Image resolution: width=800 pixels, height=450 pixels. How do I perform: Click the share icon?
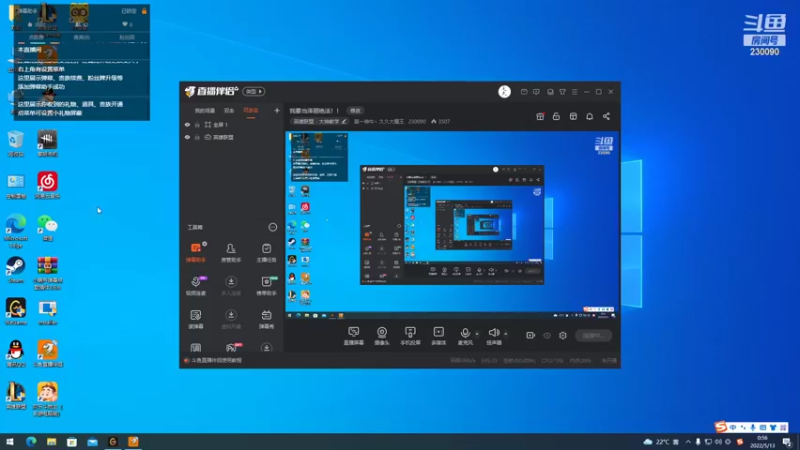pyautogui.click(x=606, y=116)
